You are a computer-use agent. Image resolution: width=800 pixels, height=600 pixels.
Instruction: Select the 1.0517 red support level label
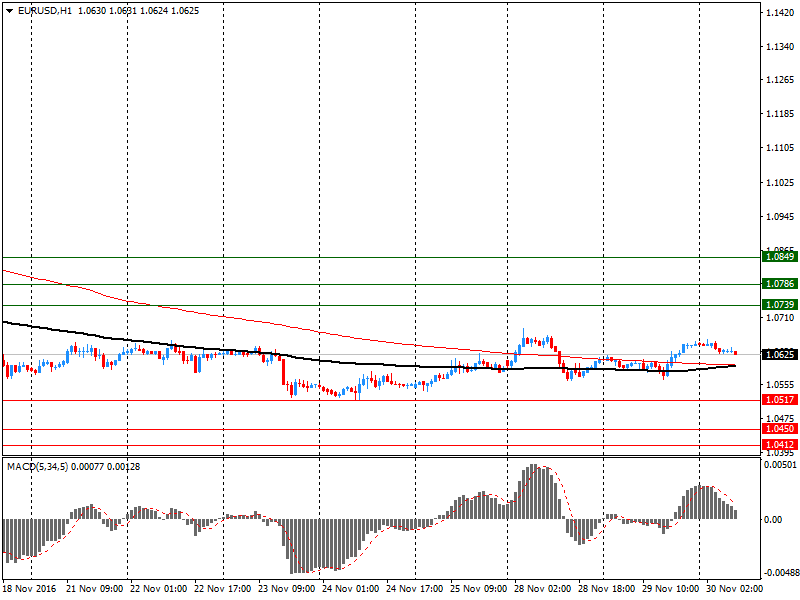(x=780, y=399)
